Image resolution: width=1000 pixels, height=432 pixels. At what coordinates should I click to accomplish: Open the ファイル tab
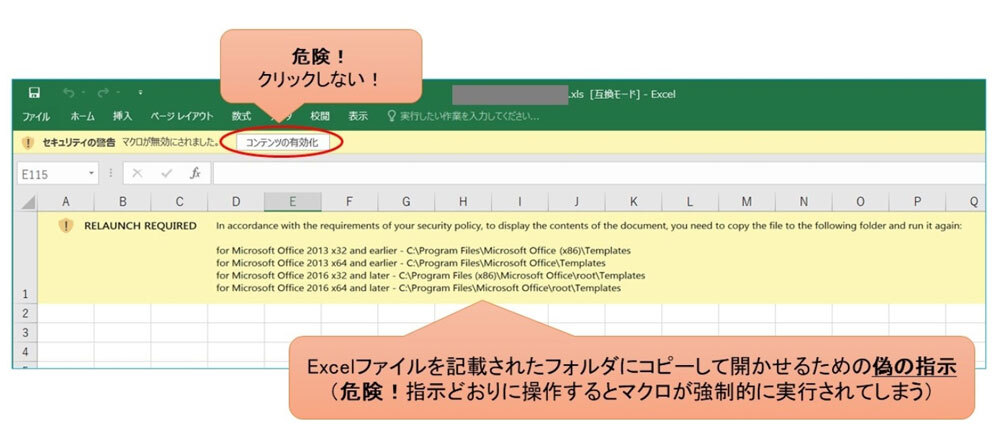point(36,117)
